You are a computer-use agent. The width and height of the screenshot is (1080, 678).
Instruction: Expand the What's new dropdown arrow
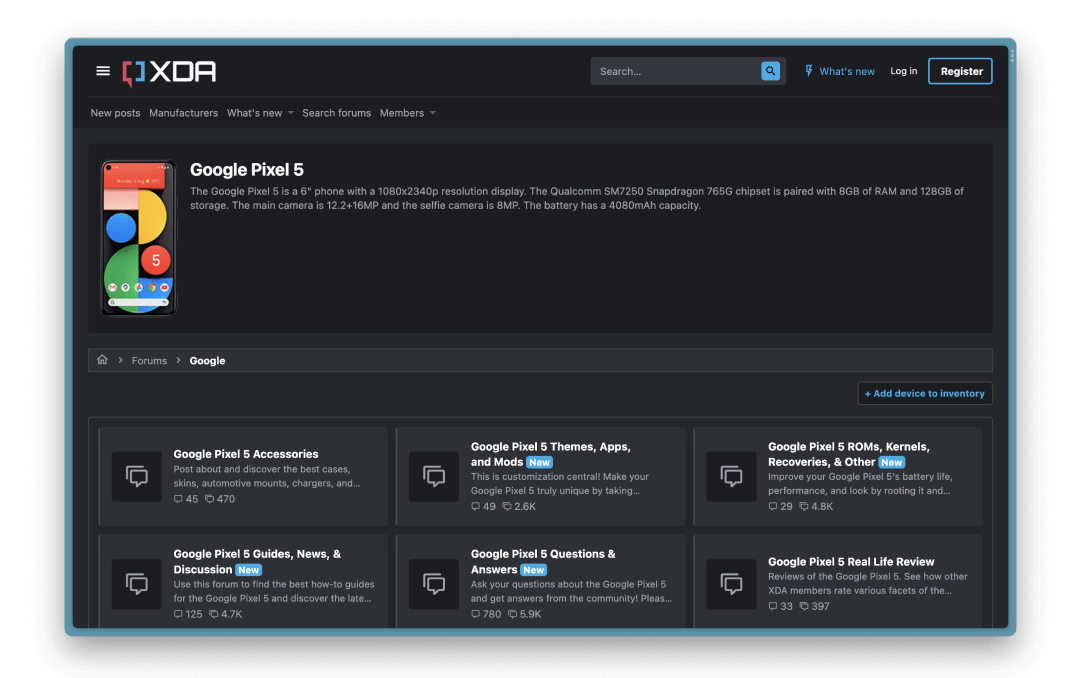click(291, 113)
